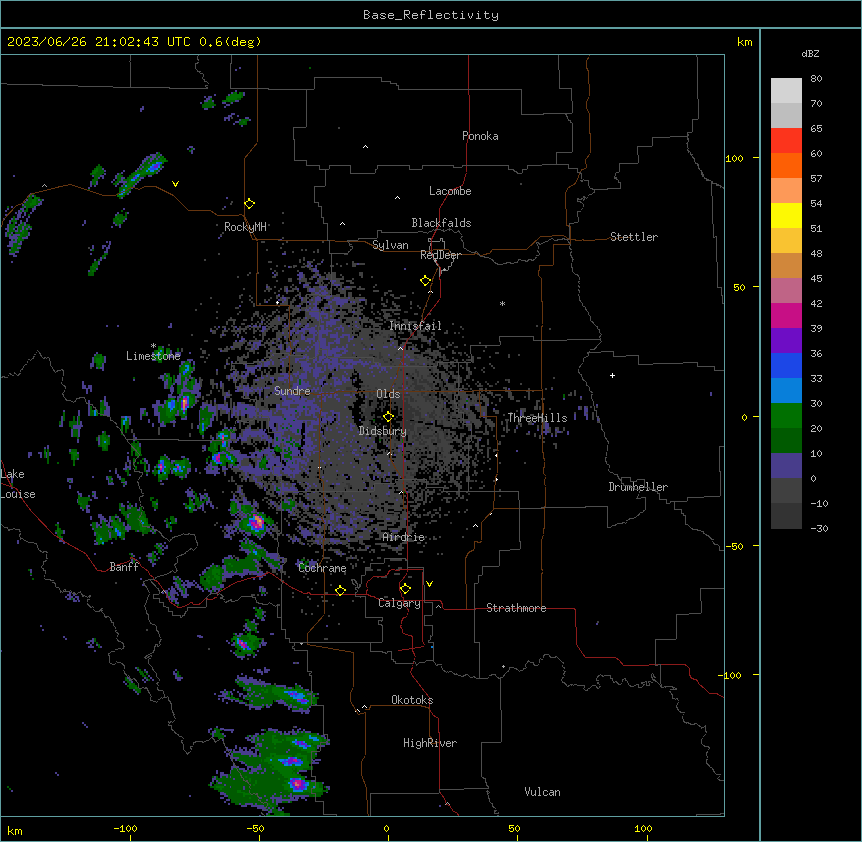Select the Sundre label
Viewport: 862px width, 842px height.
click(292, 391)
